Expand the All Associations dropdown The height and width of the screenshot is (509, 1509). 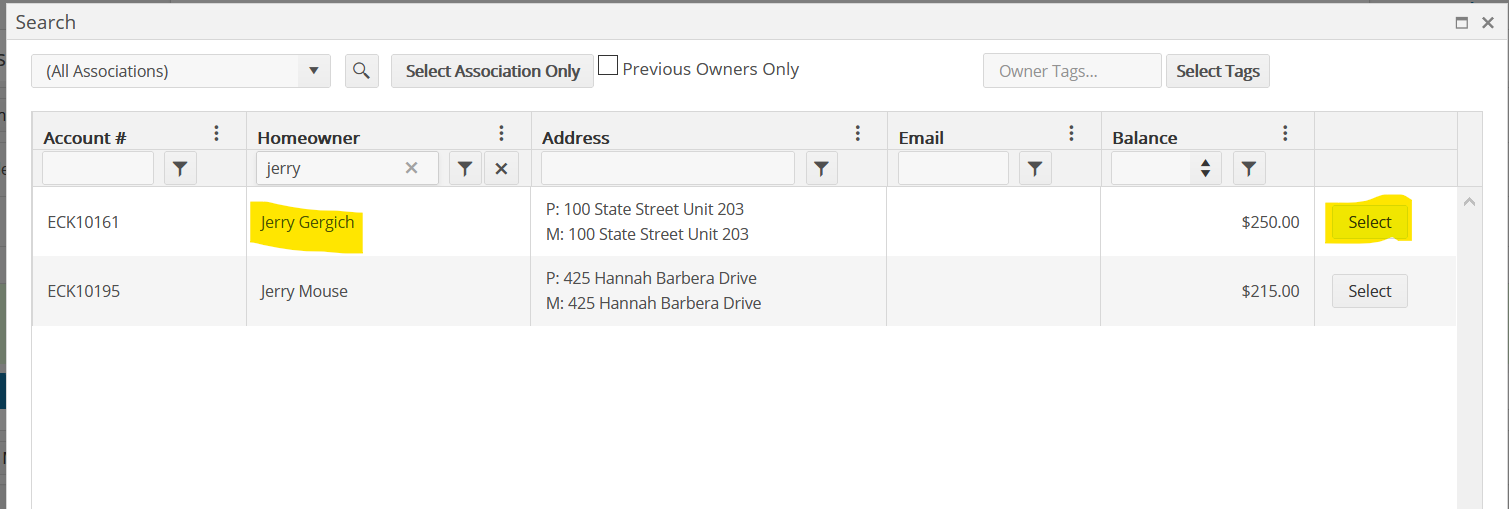click(314, 71)
